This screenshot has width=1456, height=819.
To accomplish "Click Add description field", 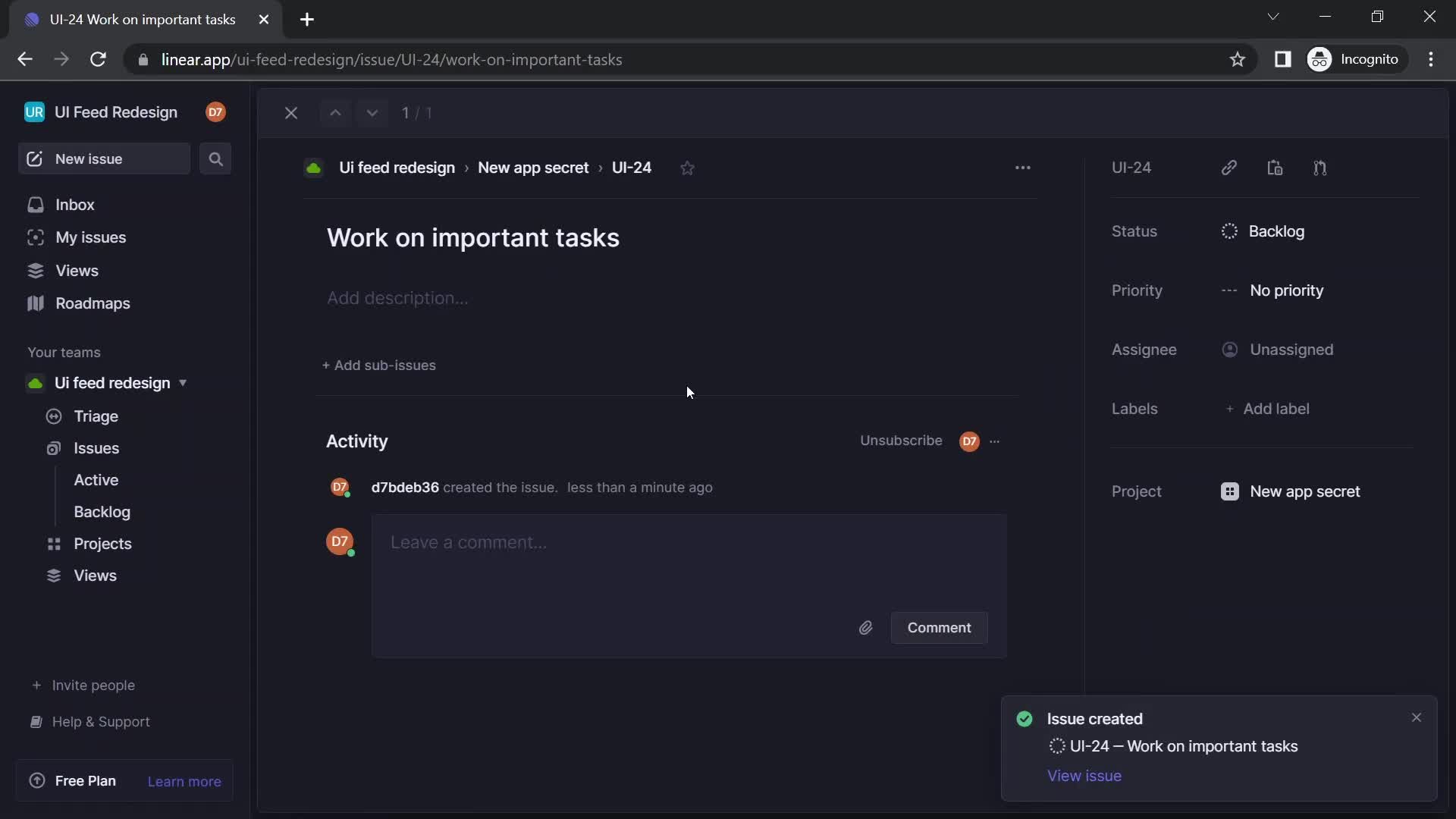I will 397,298.
